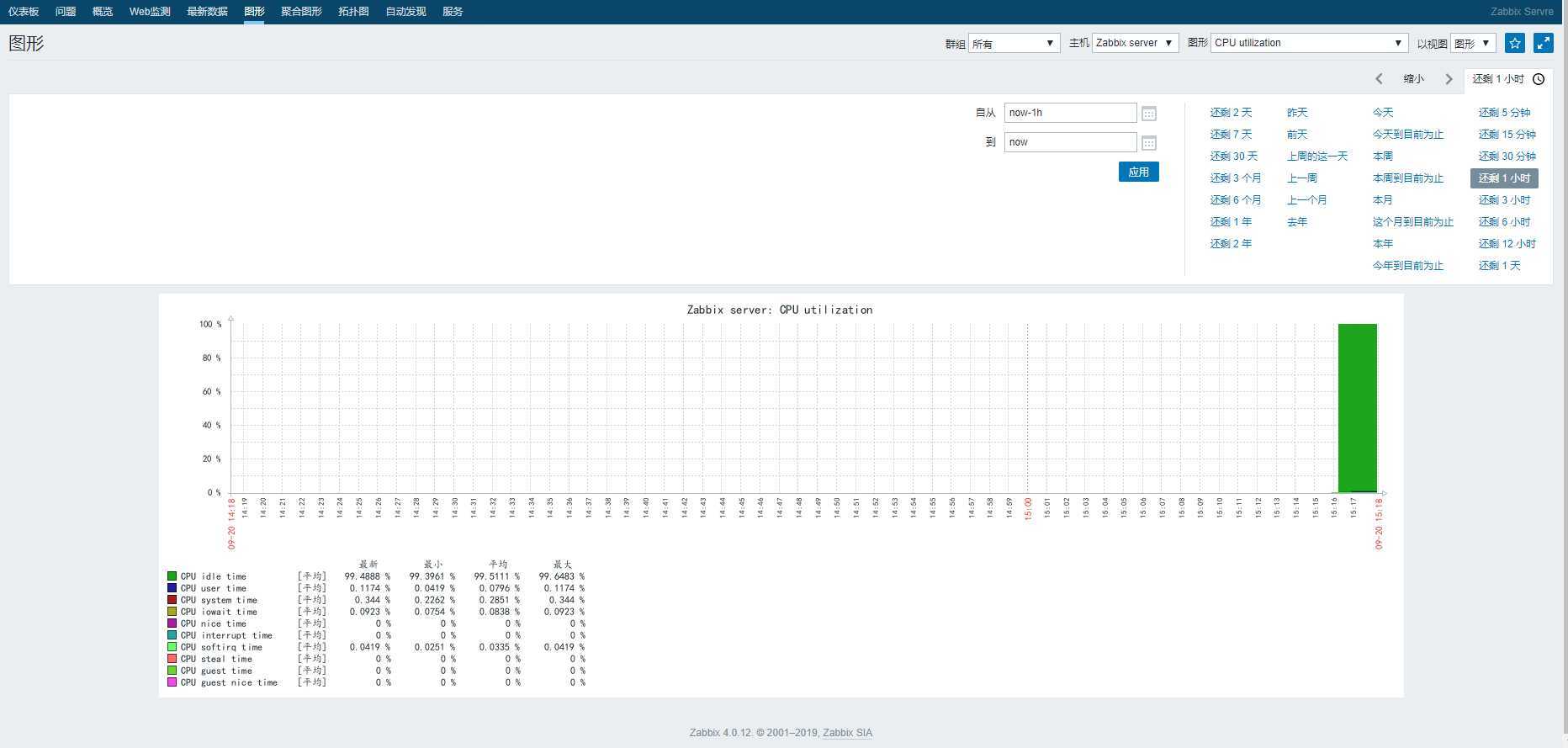Open the 主机 Zabbix server dropdown
Screen dimensions: 1568x748
pyautogui.click(x=1135, y=43)
